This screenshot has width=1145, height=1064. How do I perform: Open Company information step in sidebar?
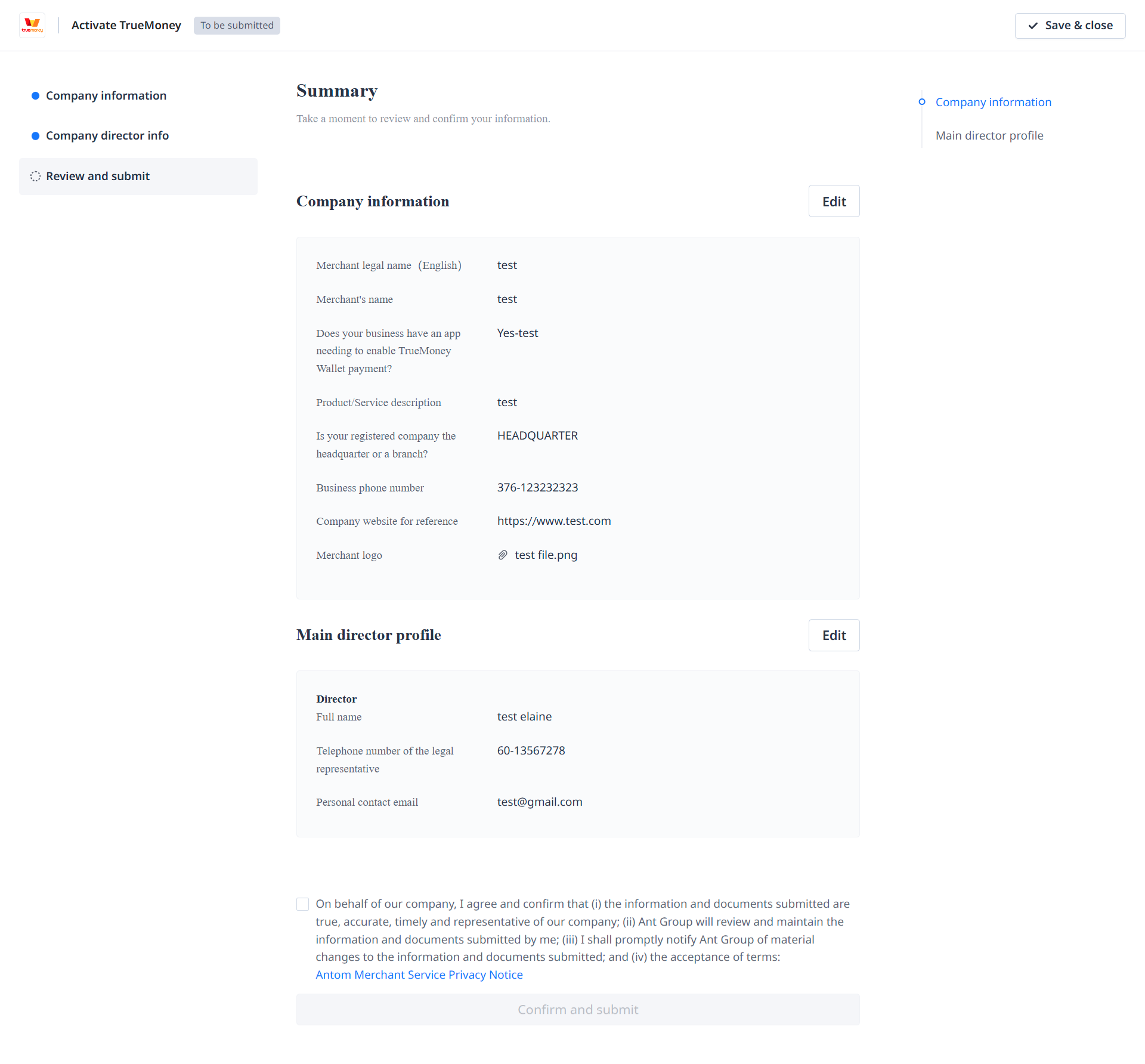tap(106, 96)
